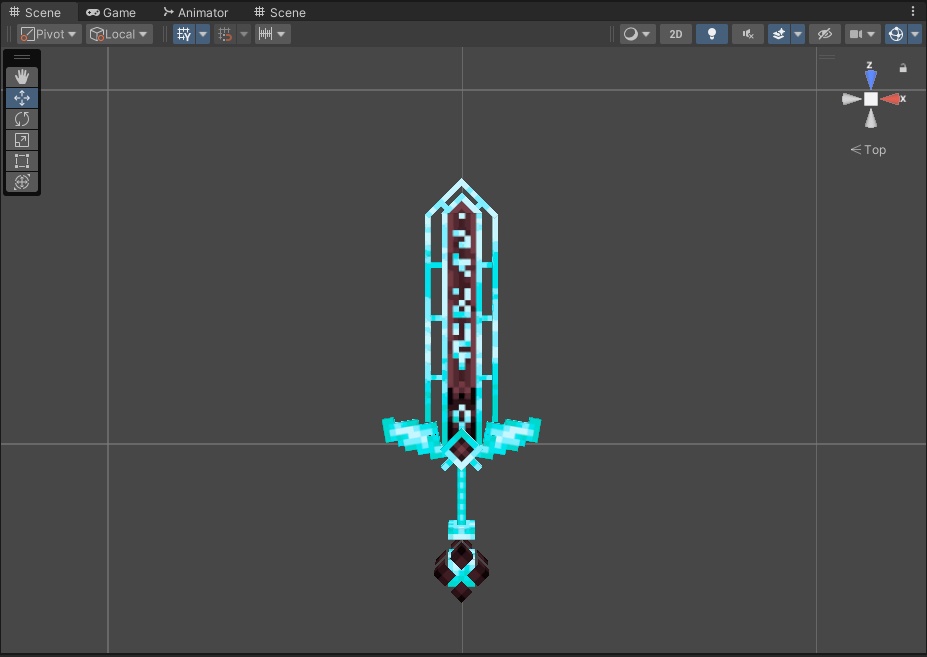Select the Scale tool
This screenshot has width=927, height=657.
click(22, 140)
